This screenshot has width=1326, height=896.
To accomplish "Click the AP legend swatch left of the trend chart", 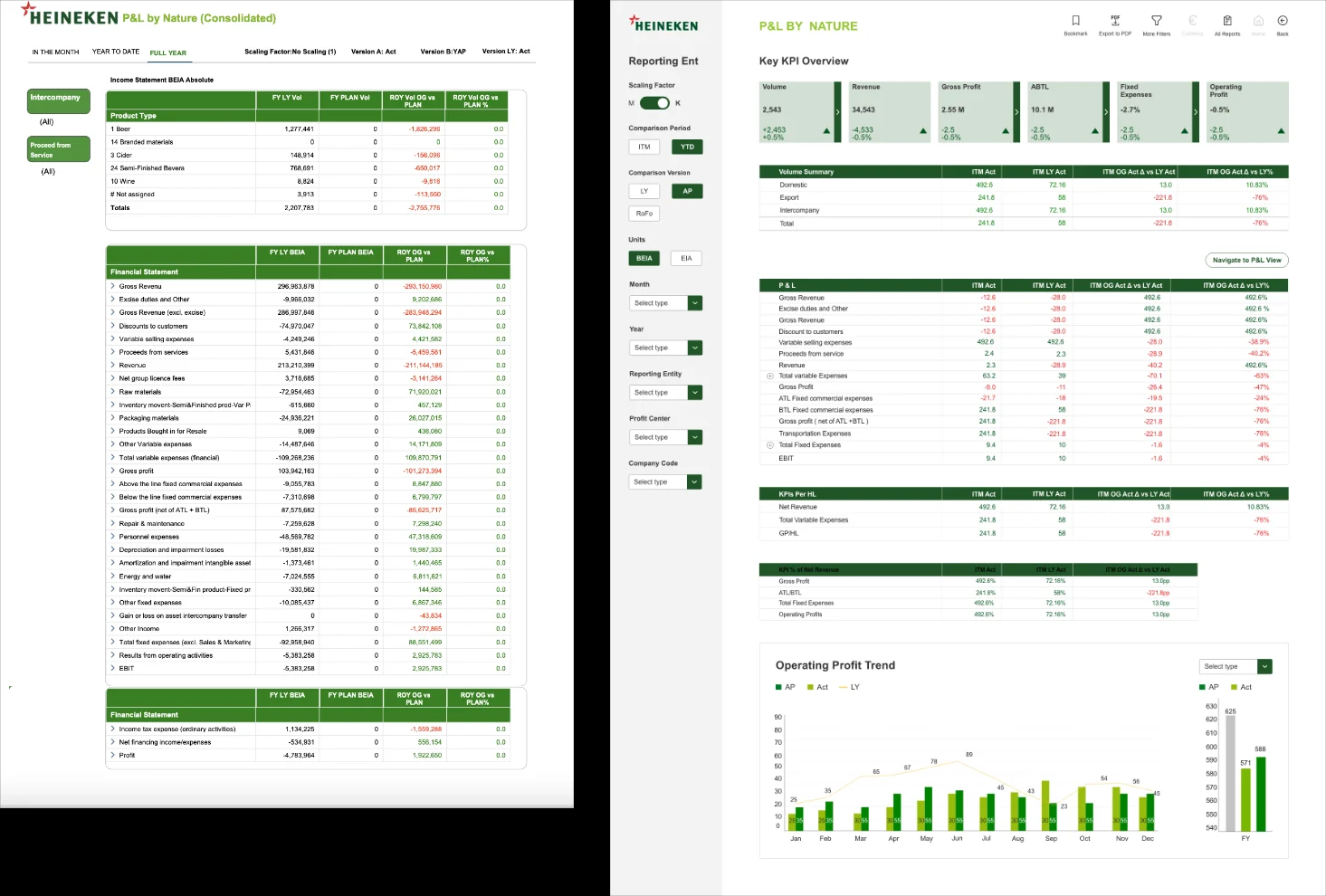I will [x=778, y=687].
